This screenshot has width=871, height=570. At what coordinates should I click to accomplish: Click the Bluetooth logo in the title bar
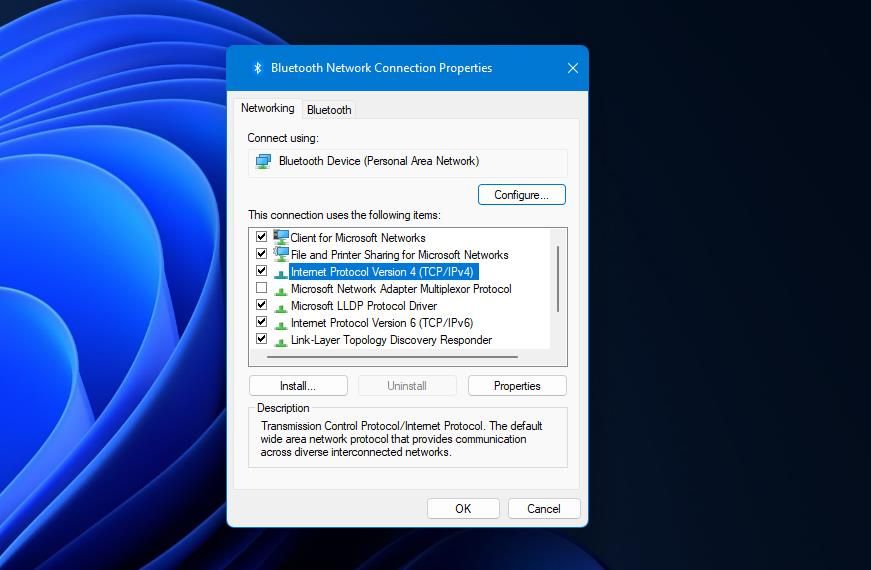pyautogui.click(x=257, y=68)
